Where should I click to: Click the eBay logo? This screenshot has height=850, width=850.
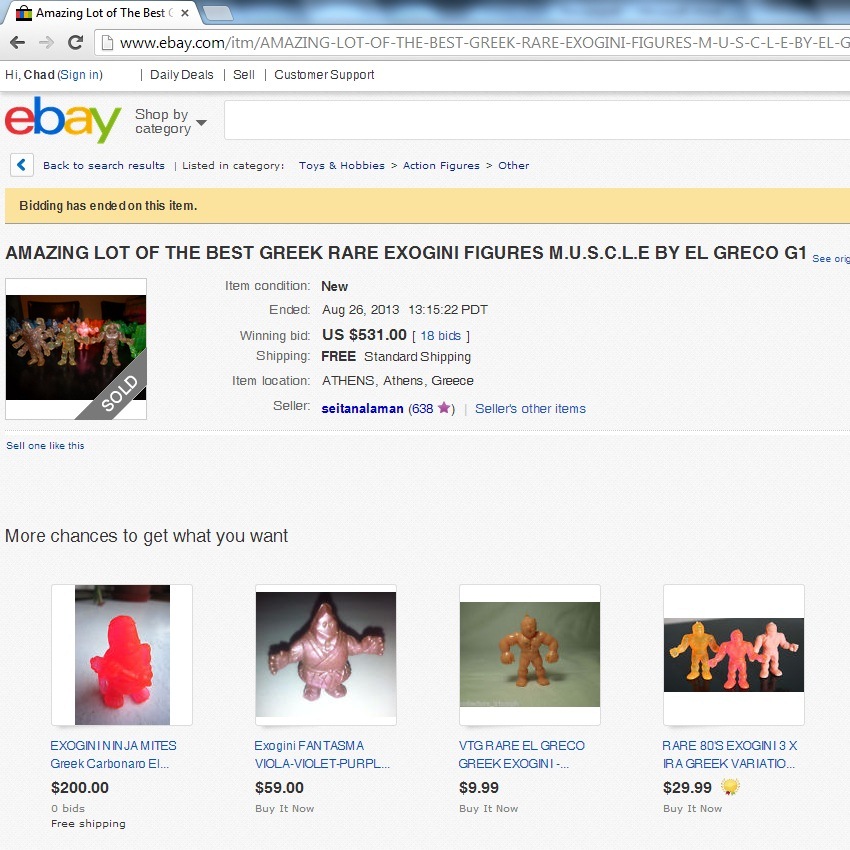(x=63, y=119)
